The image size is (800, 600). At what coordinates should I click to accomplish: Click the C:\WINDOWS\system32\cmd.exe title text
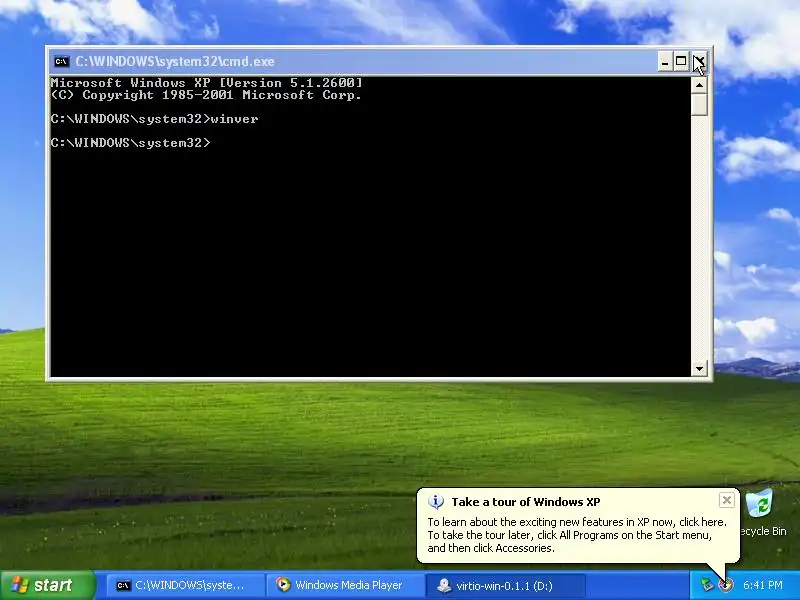tap(175, 62)
